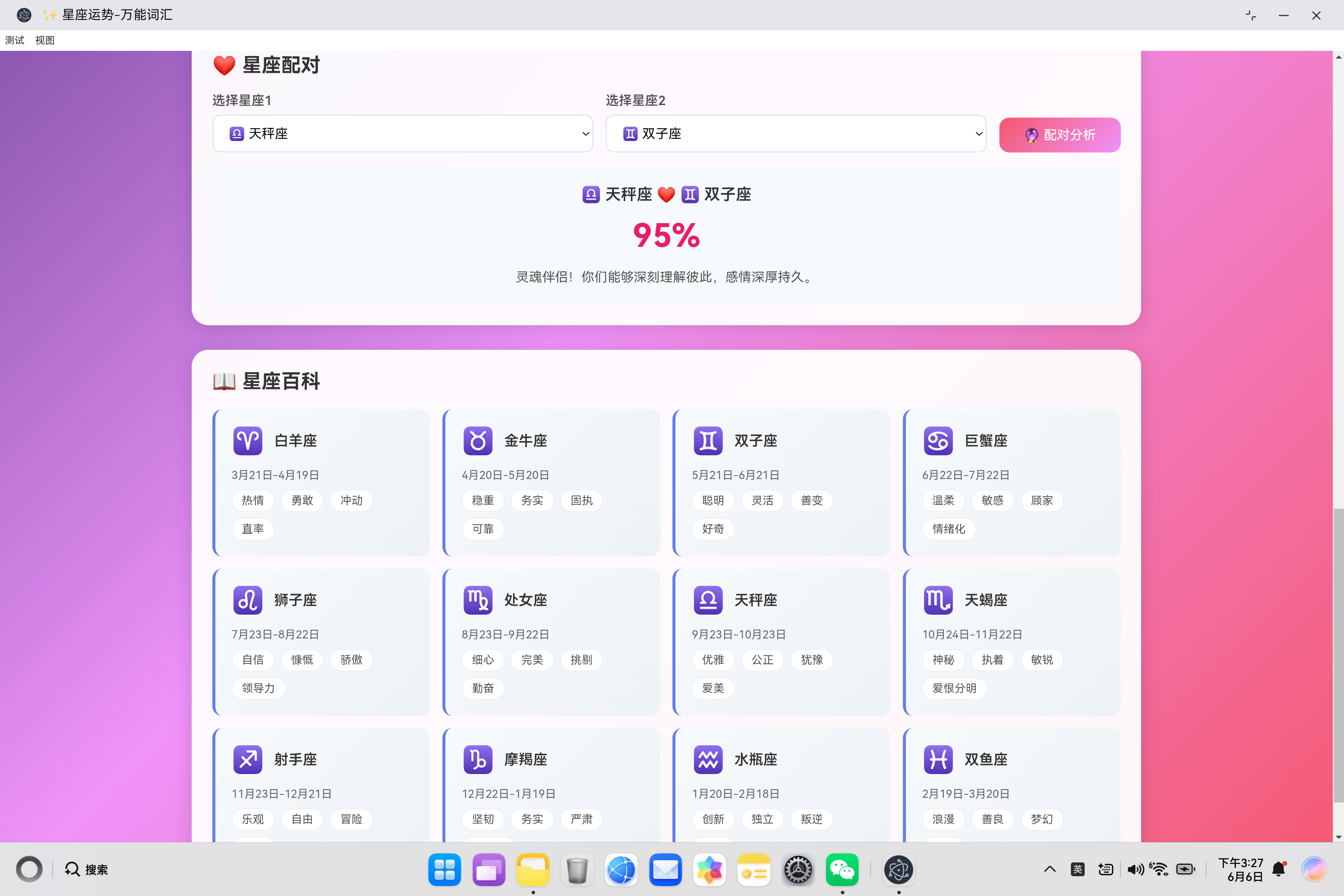Click the 热情 trait tag on Aries card
Screen dimensions: 1344x896
[x=252, y=501]
